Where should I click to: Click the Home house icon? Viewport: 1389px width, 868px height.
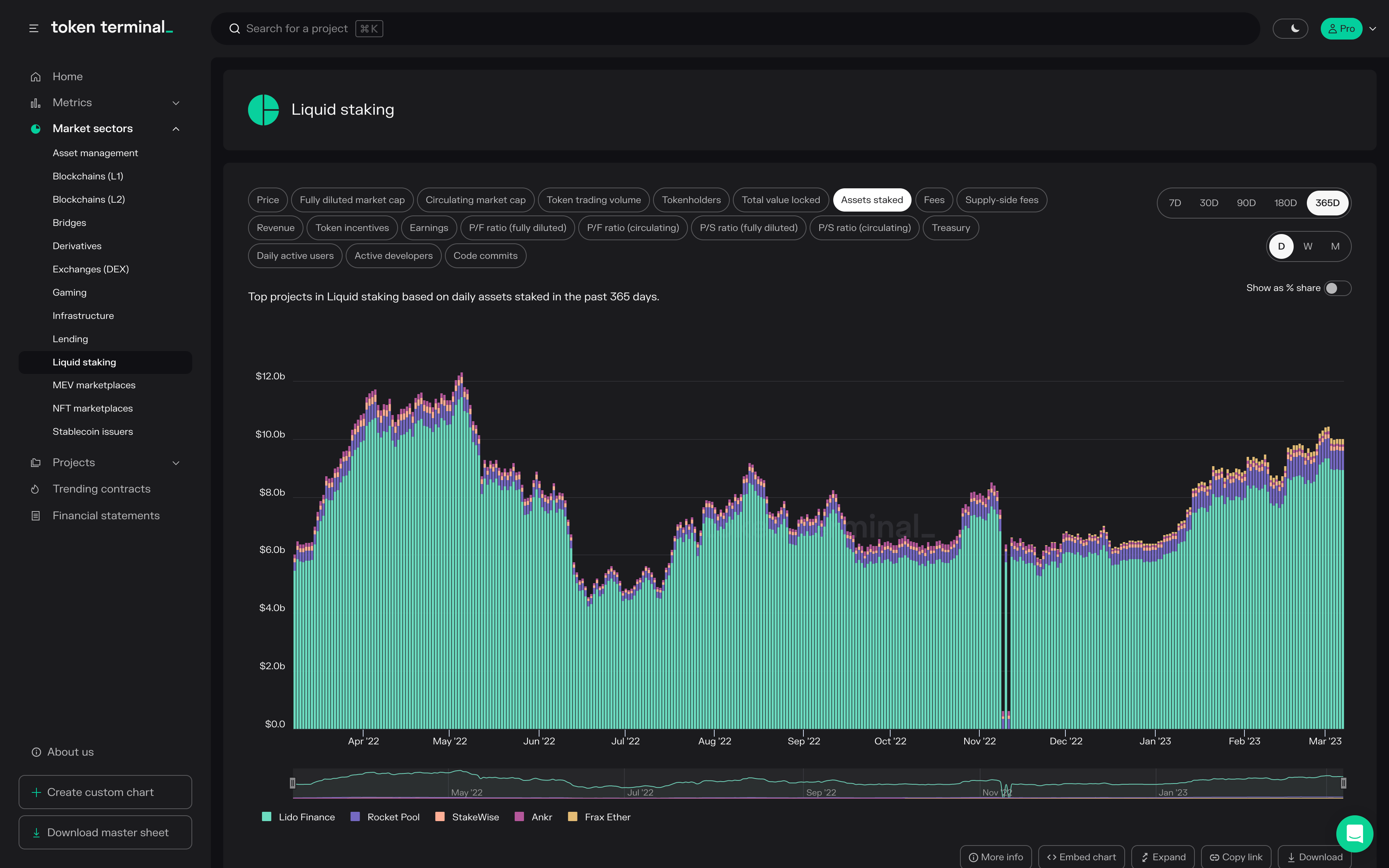pyautogui.click(x=36, y=76)
